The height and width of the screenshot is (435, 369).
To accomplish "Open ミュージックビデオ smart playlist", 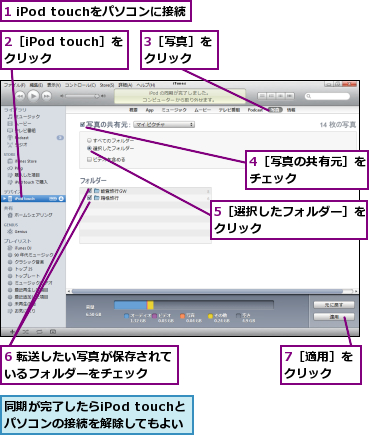I will click(x=30, y=283).
